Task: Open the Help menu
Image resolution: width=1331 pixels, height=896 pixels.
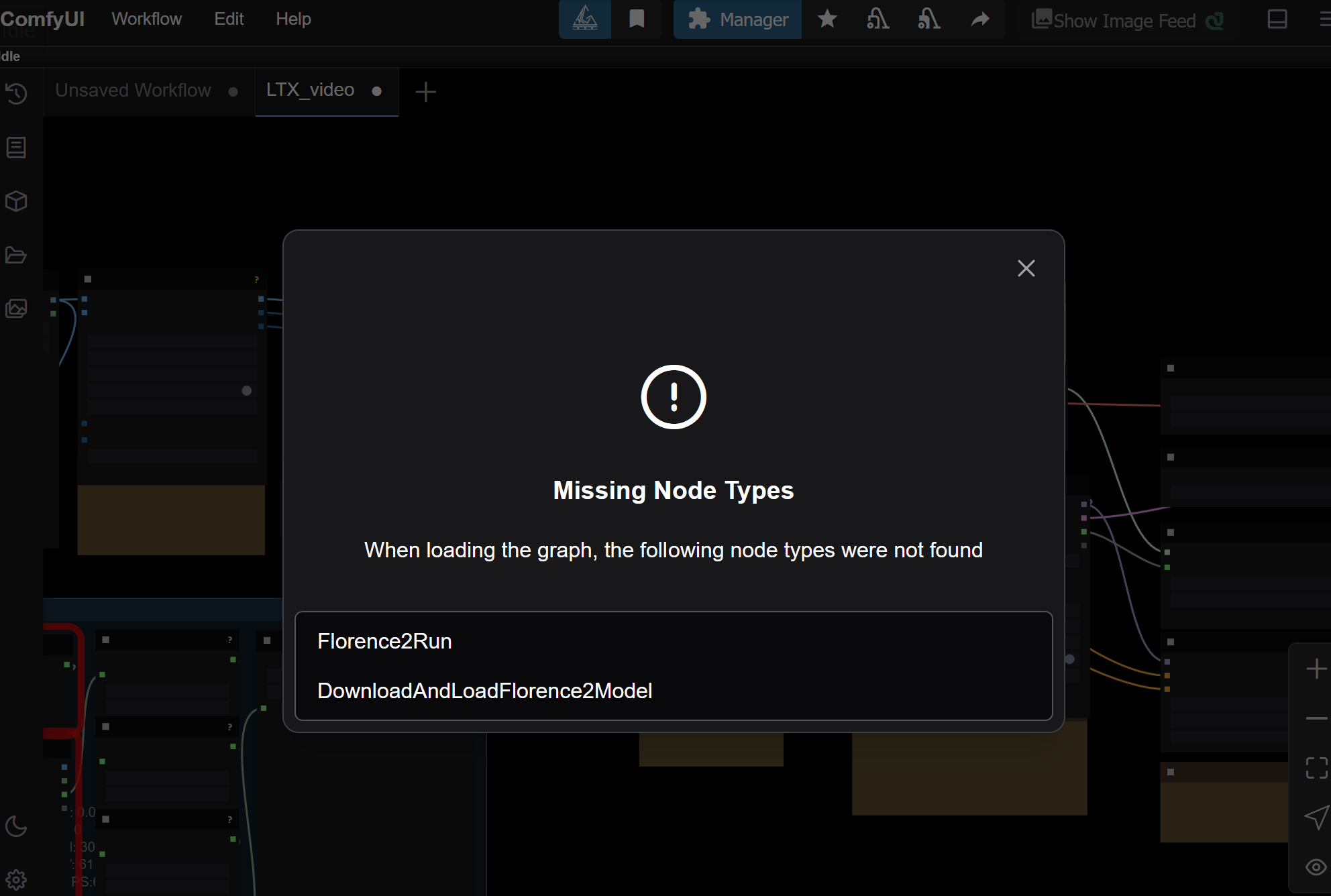Action: (292, 19)
